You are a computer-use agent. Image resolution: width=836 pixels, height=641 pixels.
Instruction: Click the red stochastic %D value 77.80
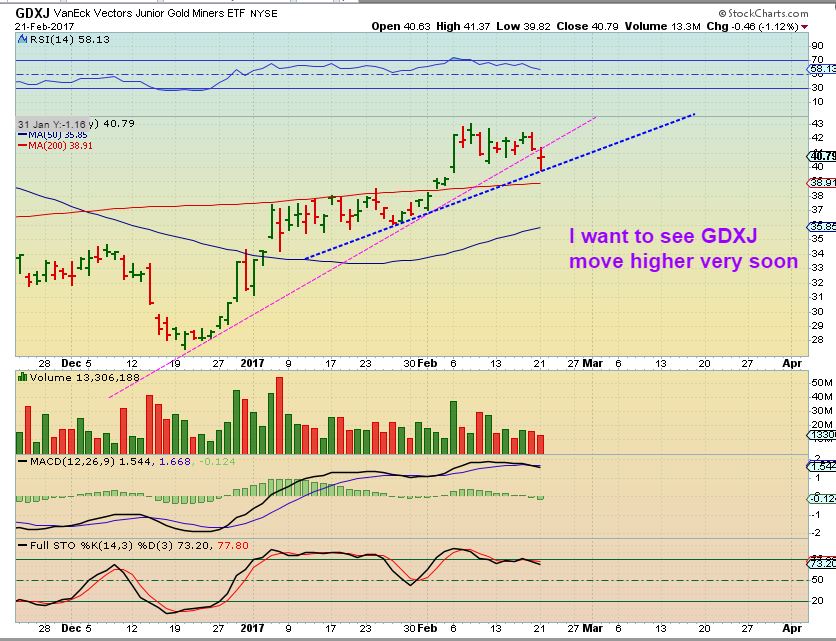point(233,546)
